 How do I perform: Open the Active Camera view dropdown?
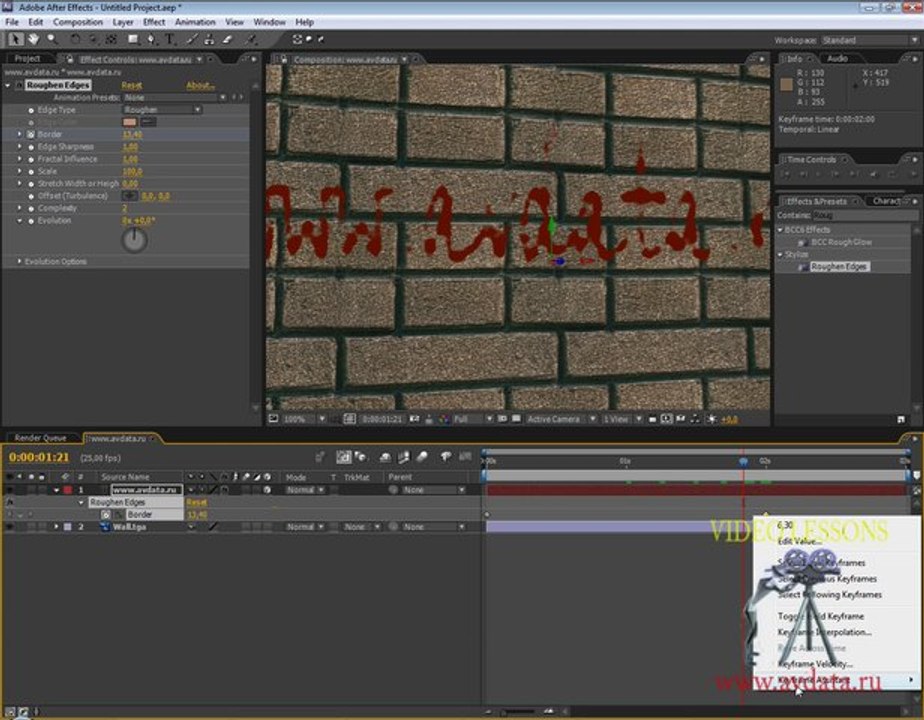[x=562, y=419]
